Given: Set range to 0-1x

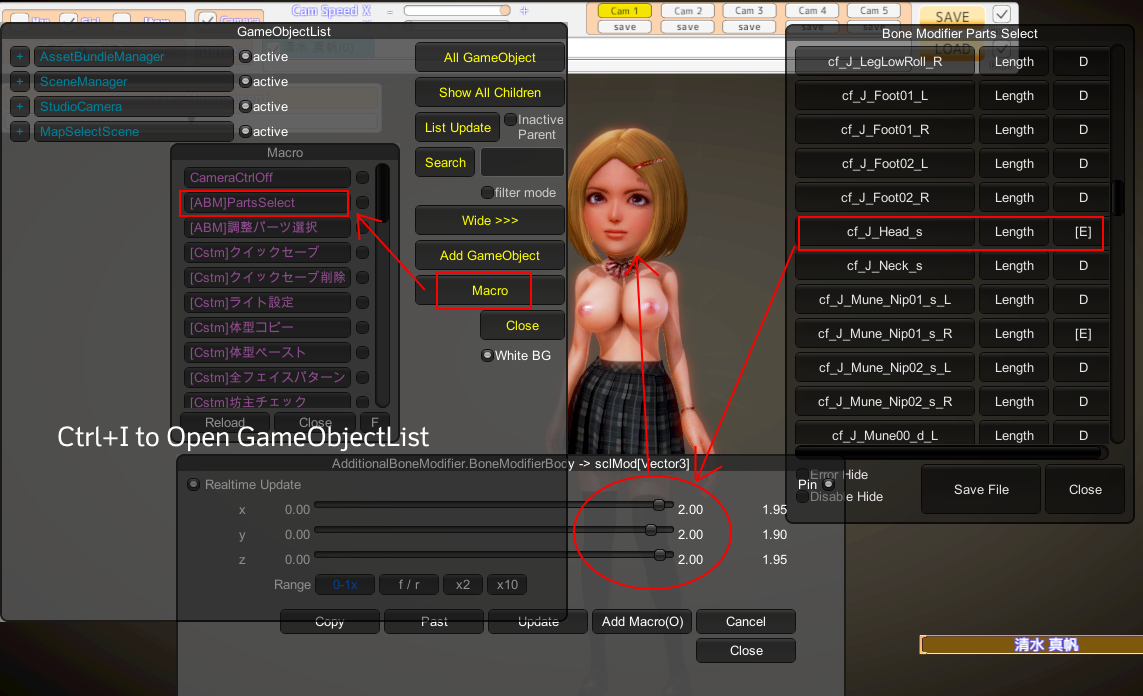Looking at the screenshot, I should click(345, 584).
